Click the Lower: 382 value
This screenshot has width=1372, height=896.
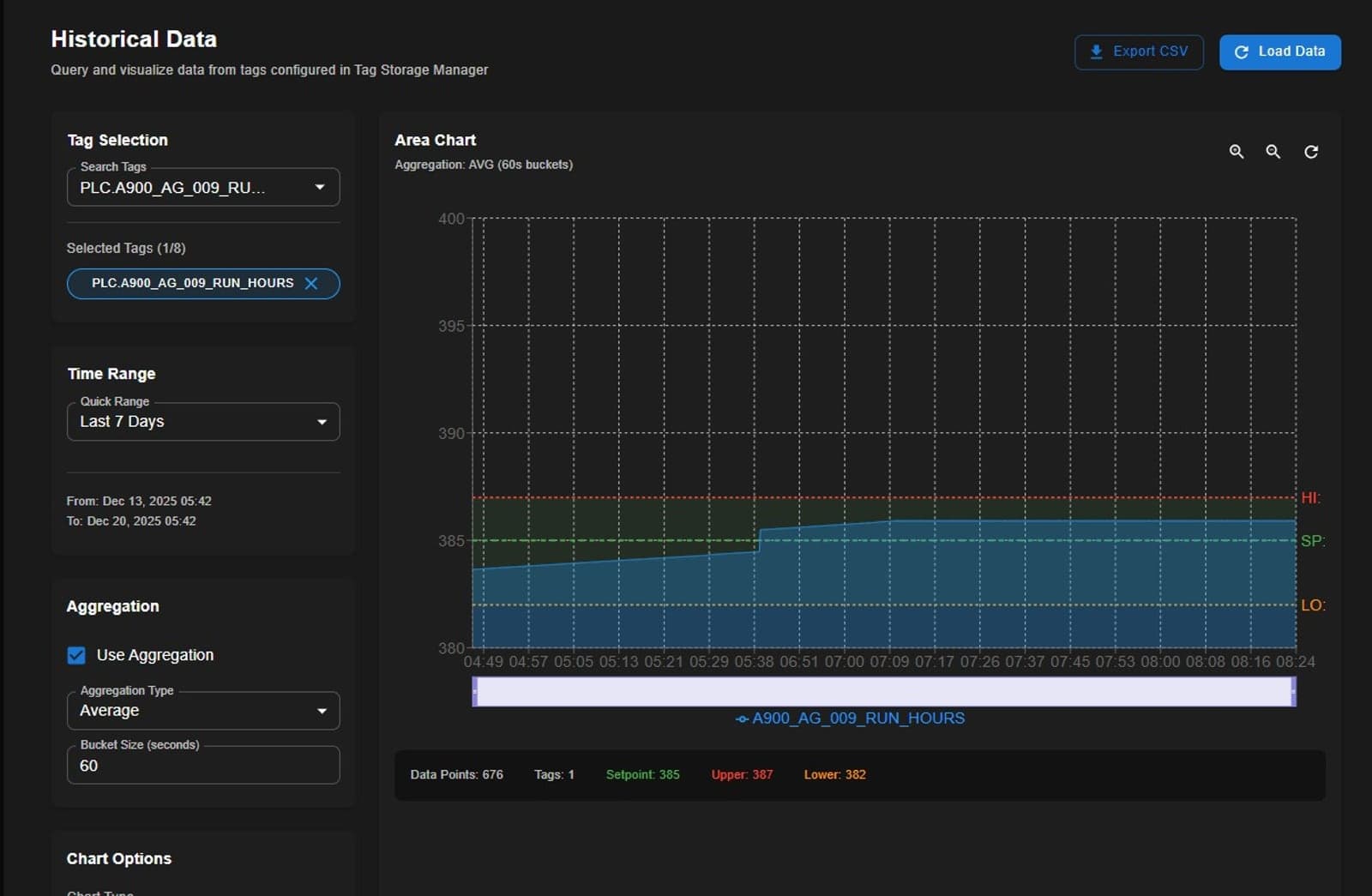(x=834, y=774)
